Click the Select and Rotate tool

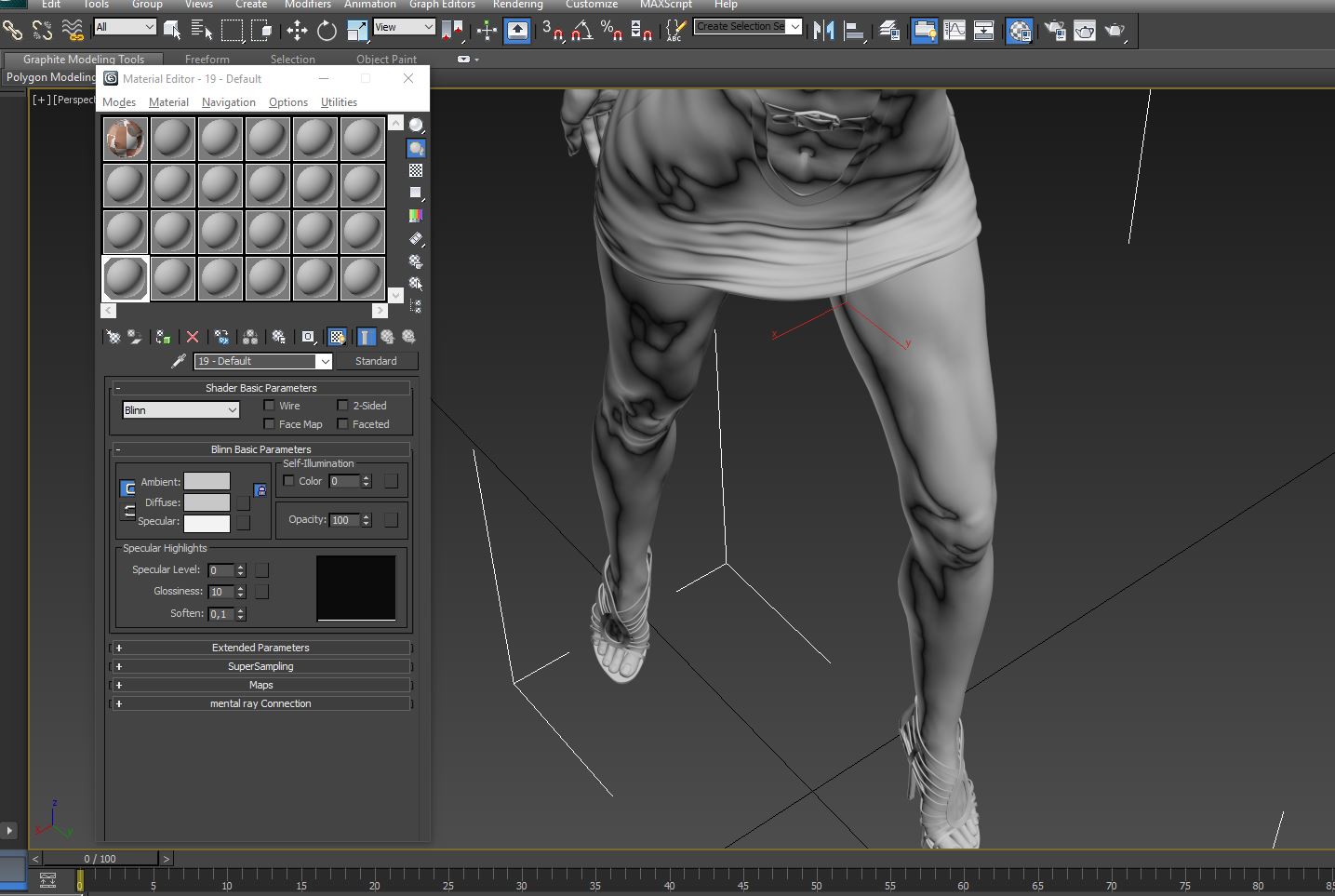click(327, 31)
